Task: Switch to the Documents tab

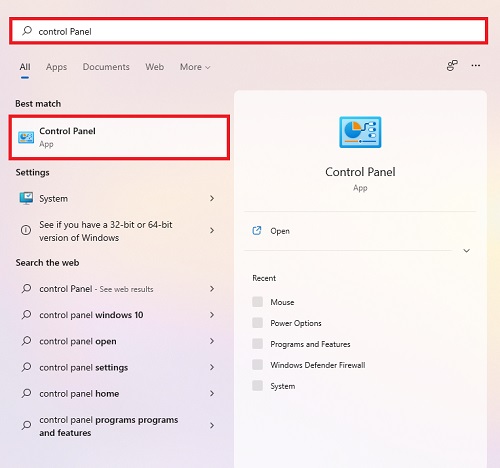Action: (106, 67)
